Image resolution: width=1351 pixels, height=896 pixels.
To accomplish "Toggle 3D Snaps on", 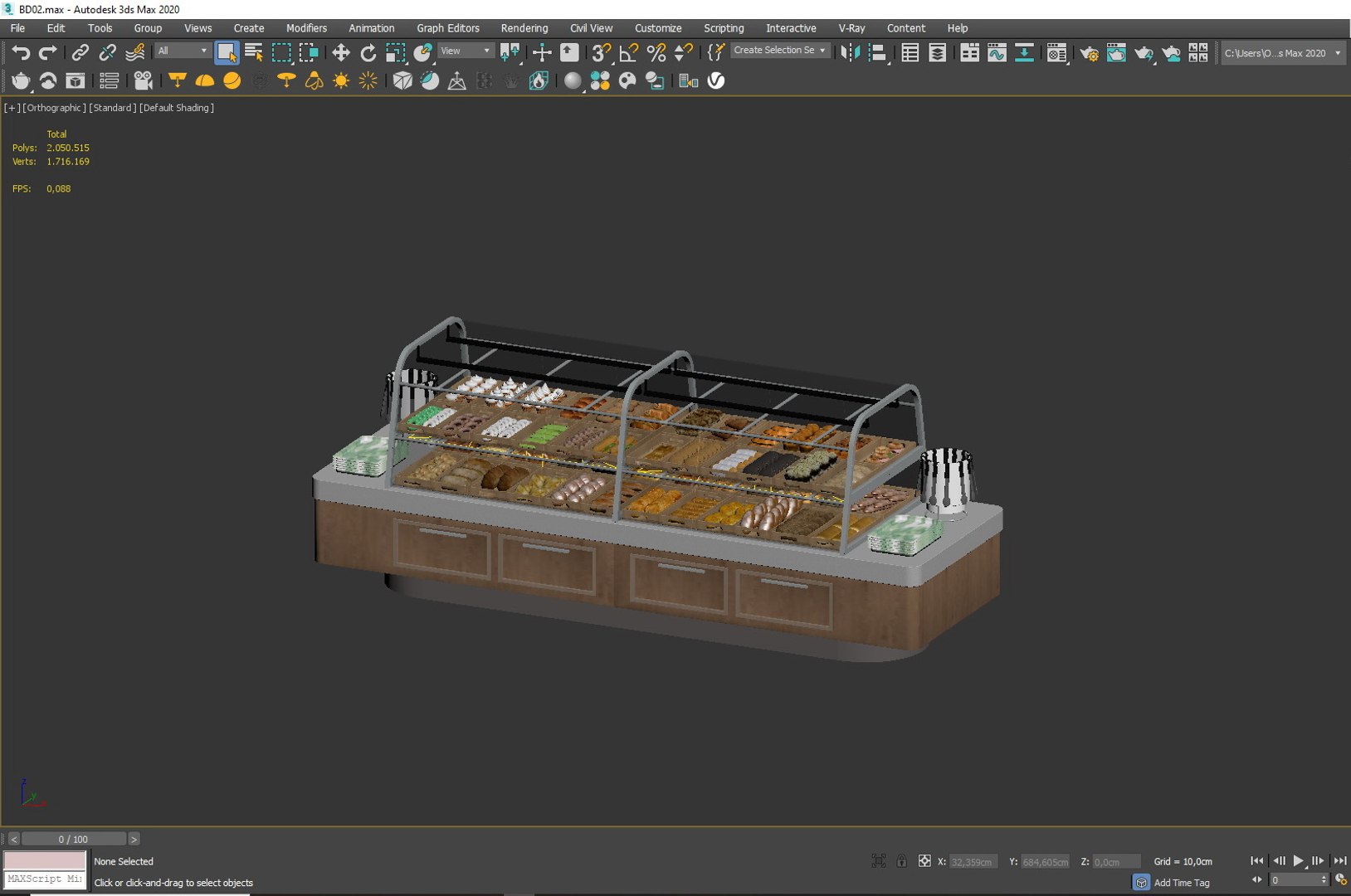I will tap(601, 53).
